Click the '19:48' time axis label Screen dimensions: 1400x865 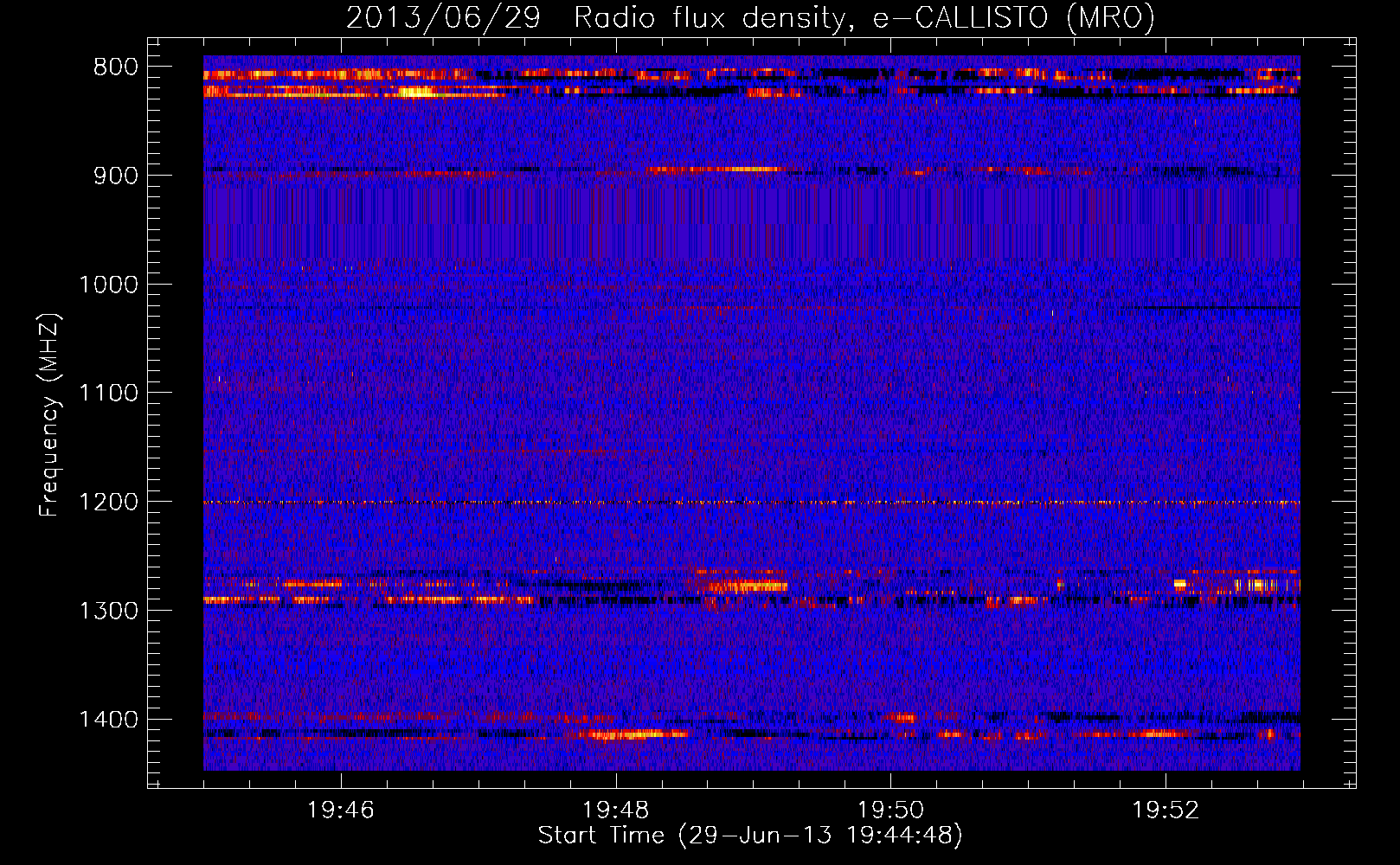click(x=615, y=811)
